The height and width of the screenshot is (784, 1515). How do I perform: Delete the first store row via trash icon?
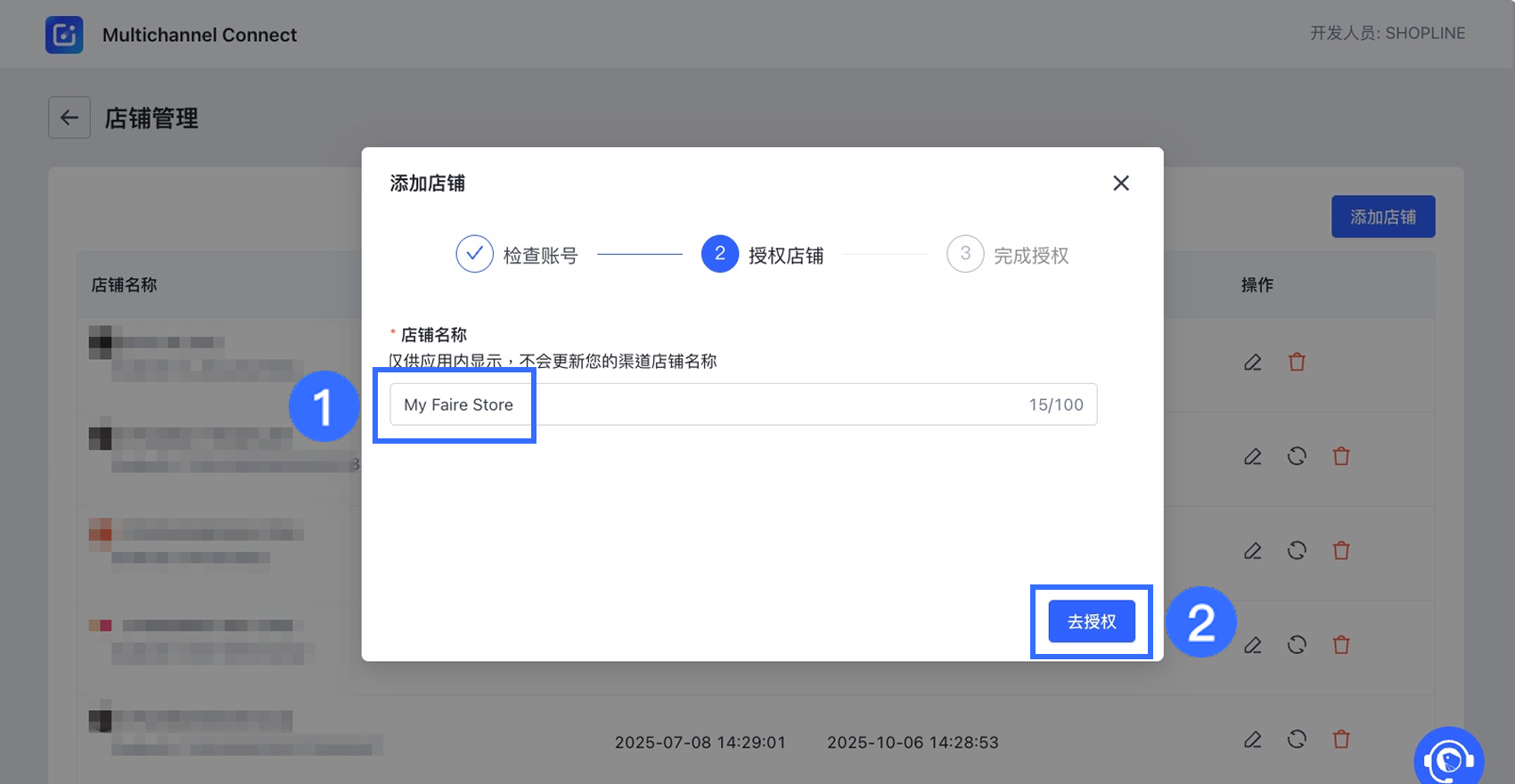pos(1297,362)
